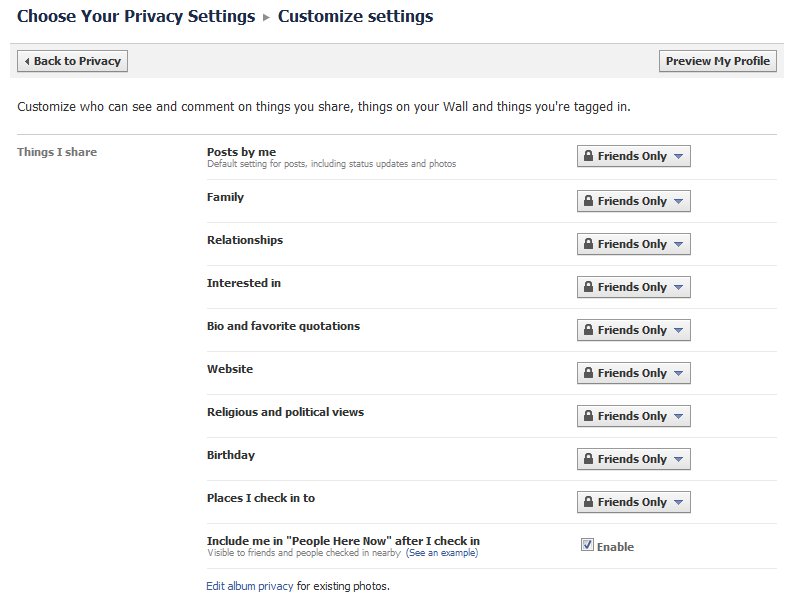Open the Places I check in to dropdown
810x603 pixels.
tap(633, 502)
